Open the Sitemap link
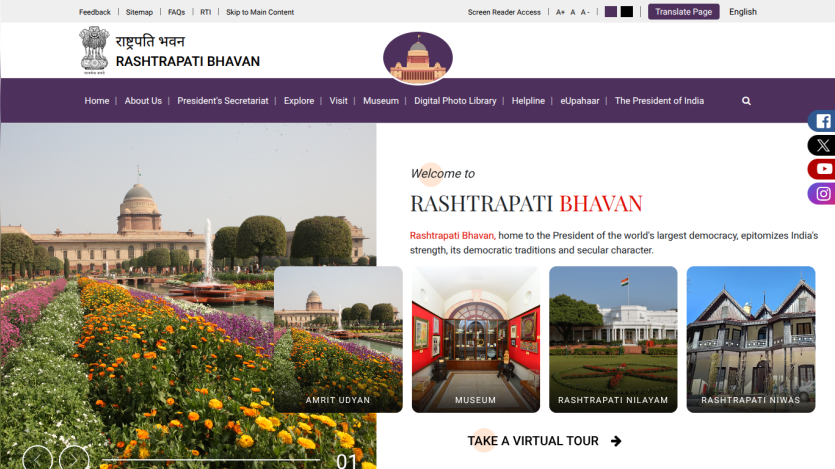 point(139,12)
